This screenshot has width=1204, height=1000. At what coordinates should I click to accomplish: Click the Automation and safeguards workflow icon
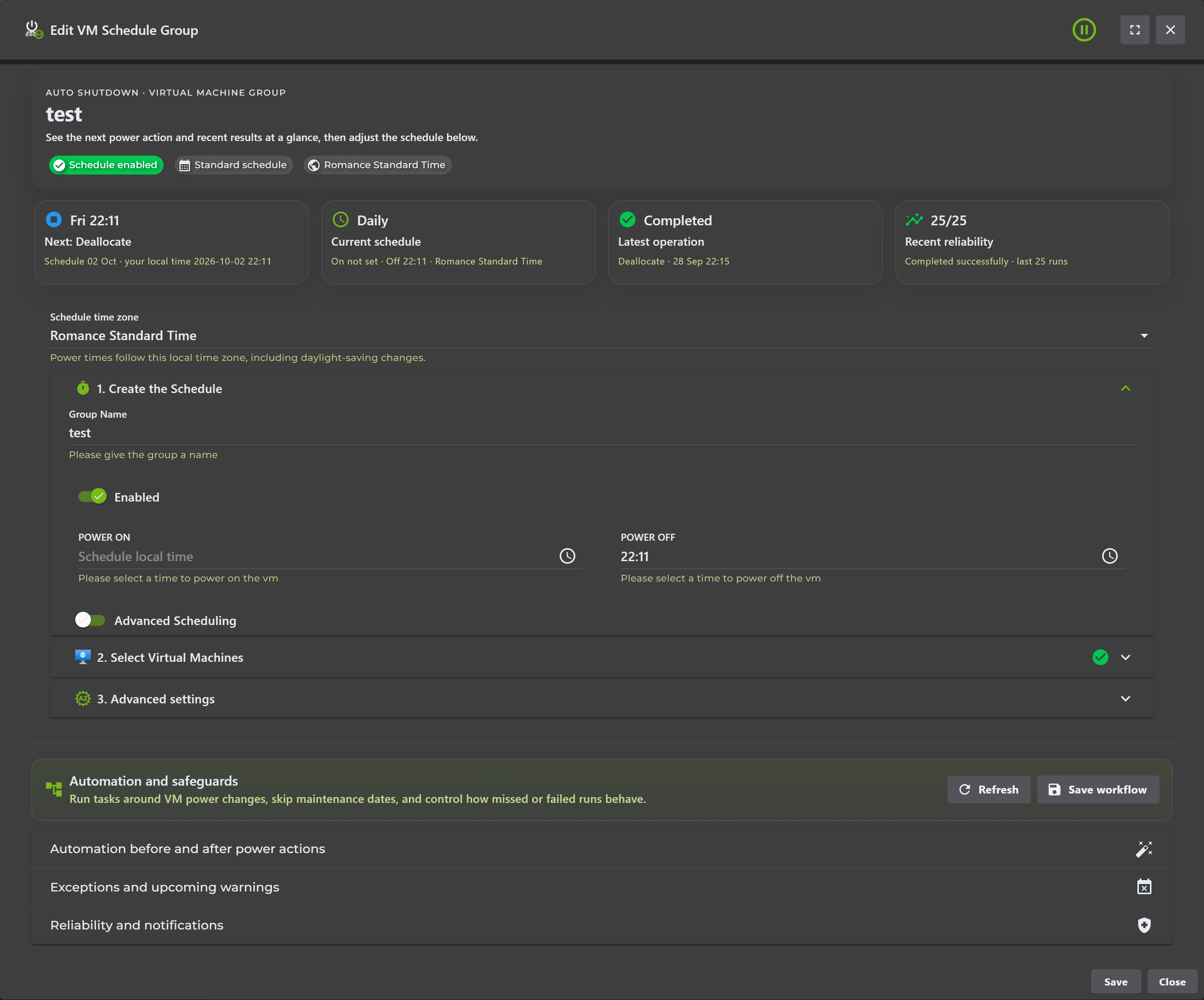click(54, 789)
